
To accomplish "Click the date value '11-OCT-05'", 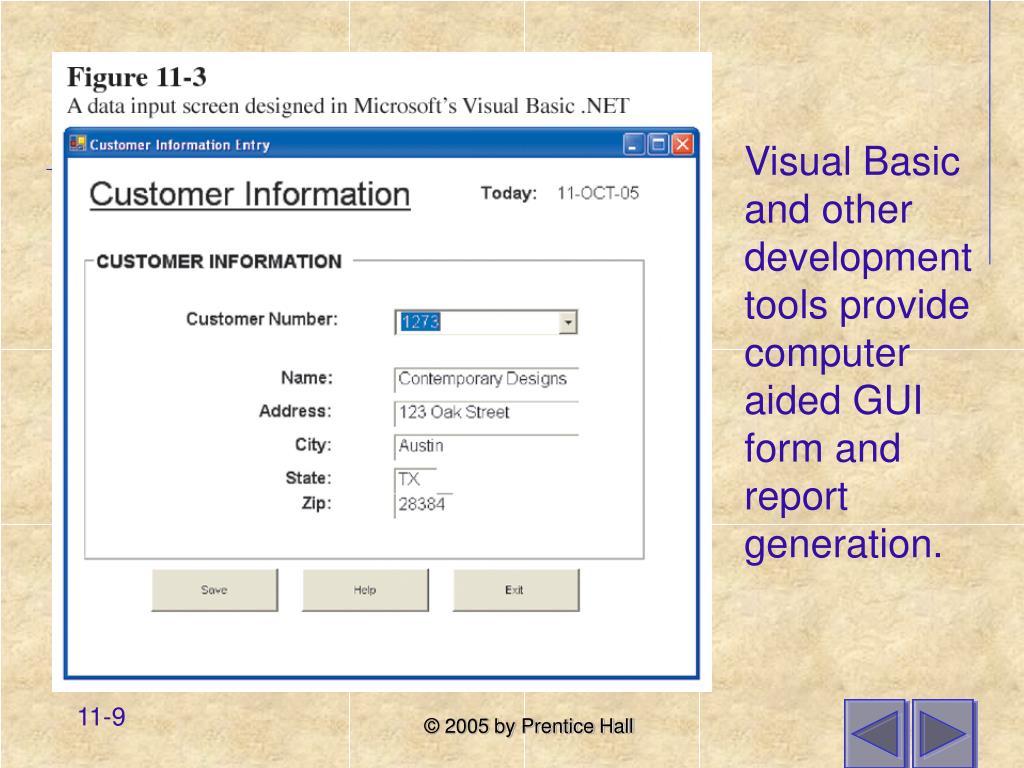I will click(x=598, y=193).
